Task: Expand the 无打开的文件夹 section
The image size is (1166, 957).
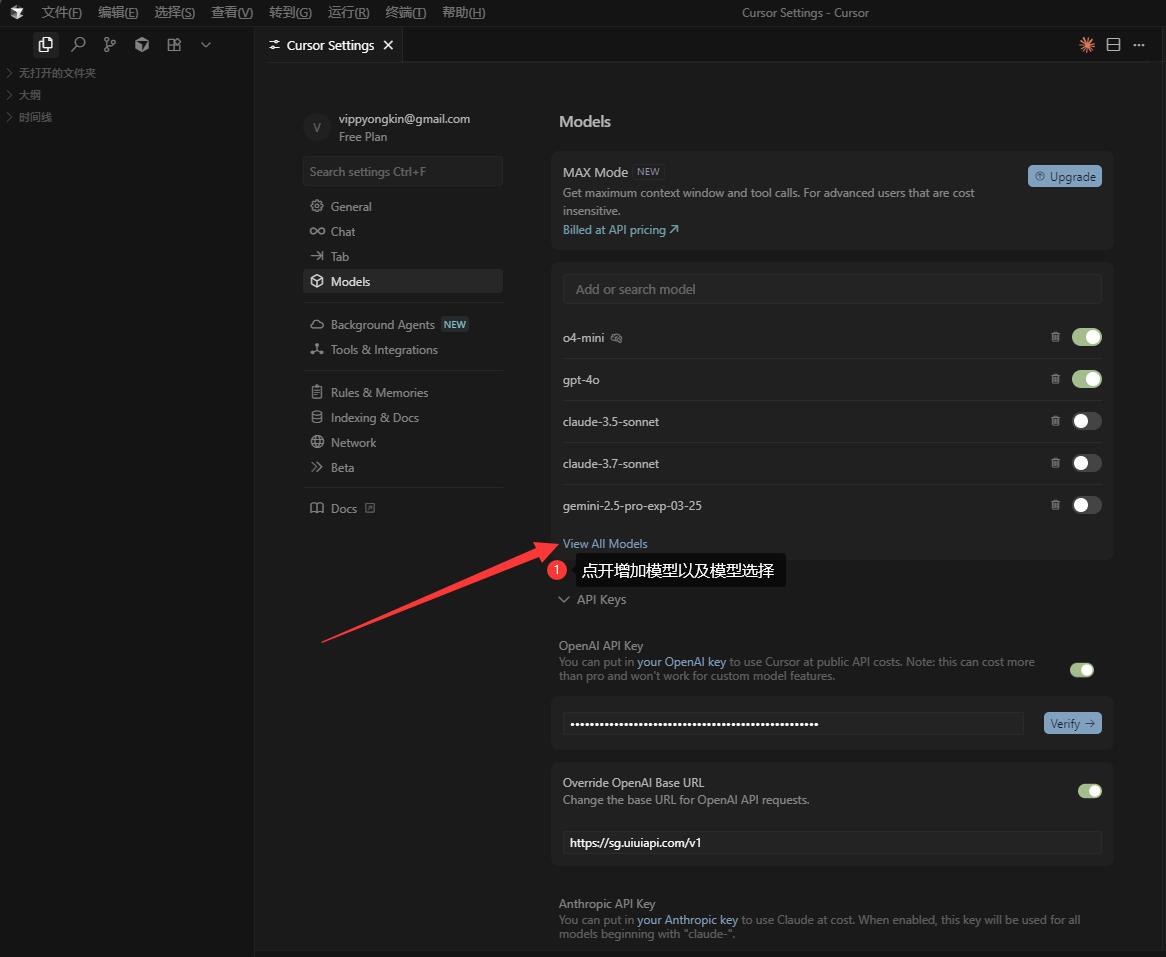Action: point(51,73)
